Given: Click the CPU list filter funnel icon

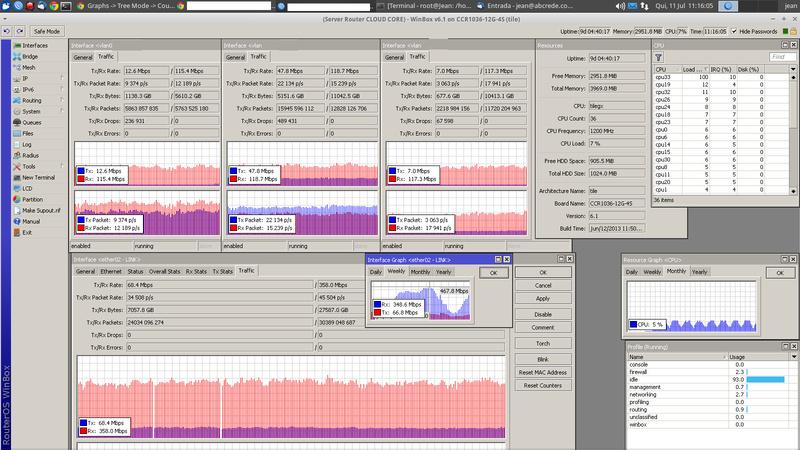Looking at the screenshot, I should pos(659,57).
